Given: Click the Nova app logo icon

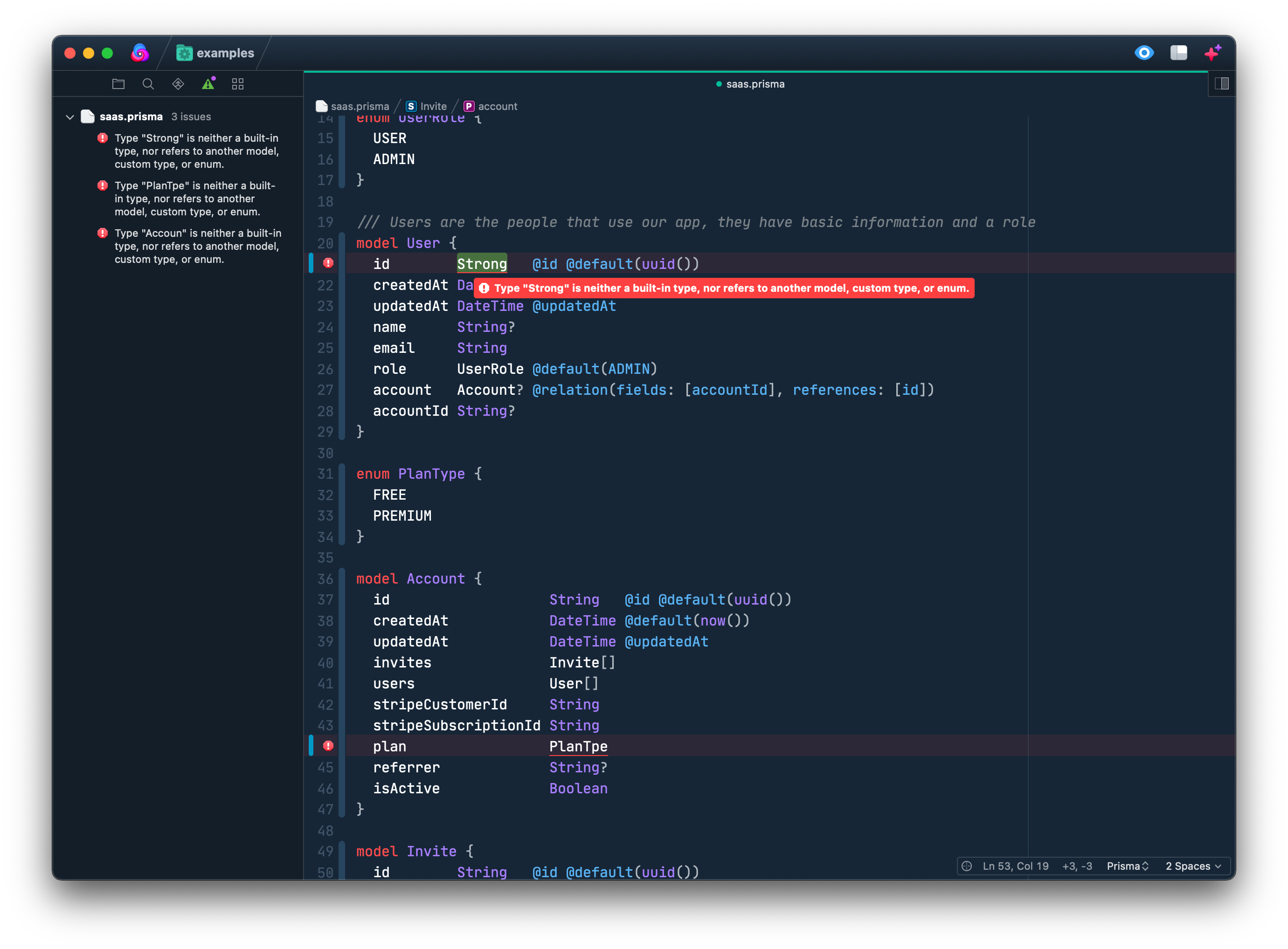Looking at the screenshot, I should pos(139,53).
